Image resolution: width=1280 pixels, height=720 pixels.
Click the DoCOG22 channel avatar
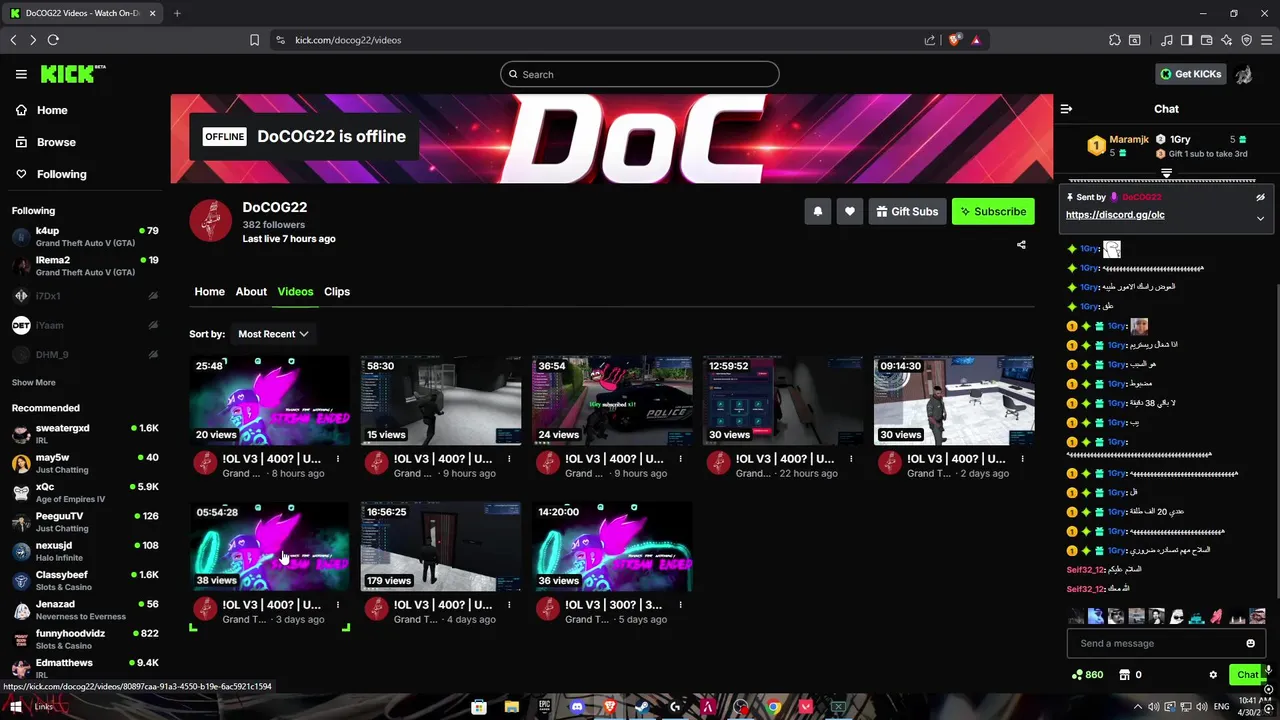coord(211,221)
